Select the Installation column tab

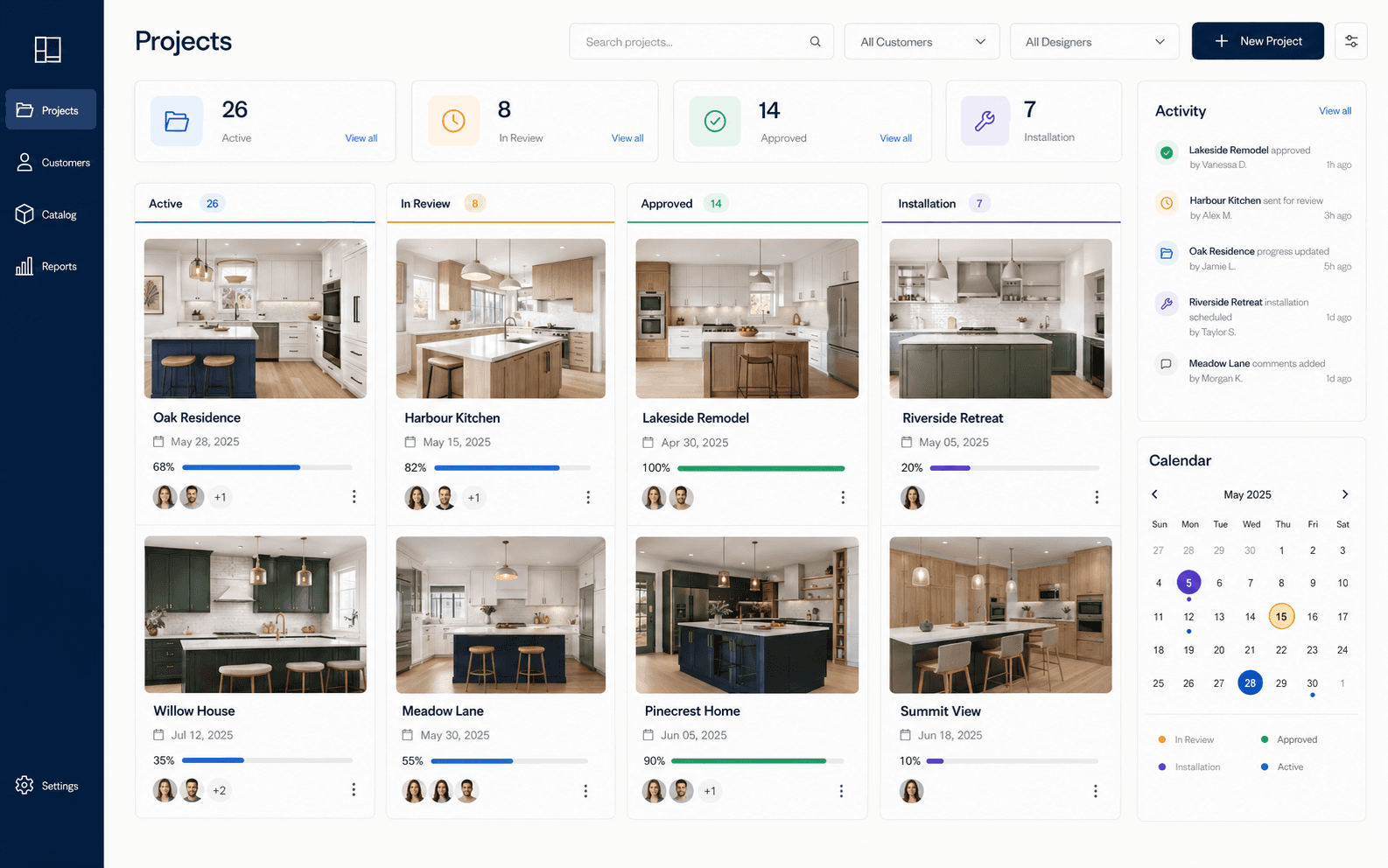pos(1000,203)
